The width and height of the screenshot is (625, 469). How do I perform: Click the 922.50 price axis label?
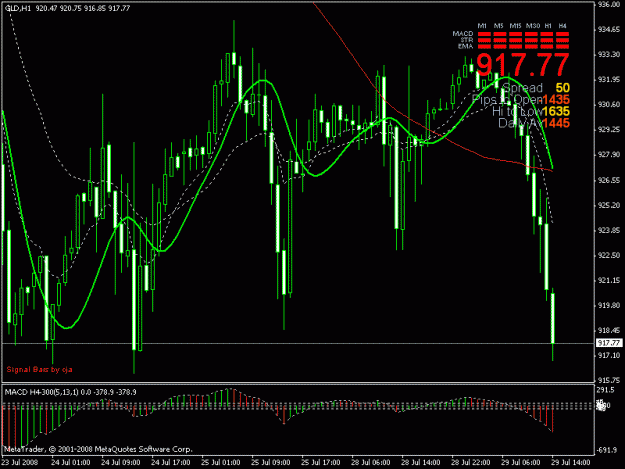coord(609,255)
